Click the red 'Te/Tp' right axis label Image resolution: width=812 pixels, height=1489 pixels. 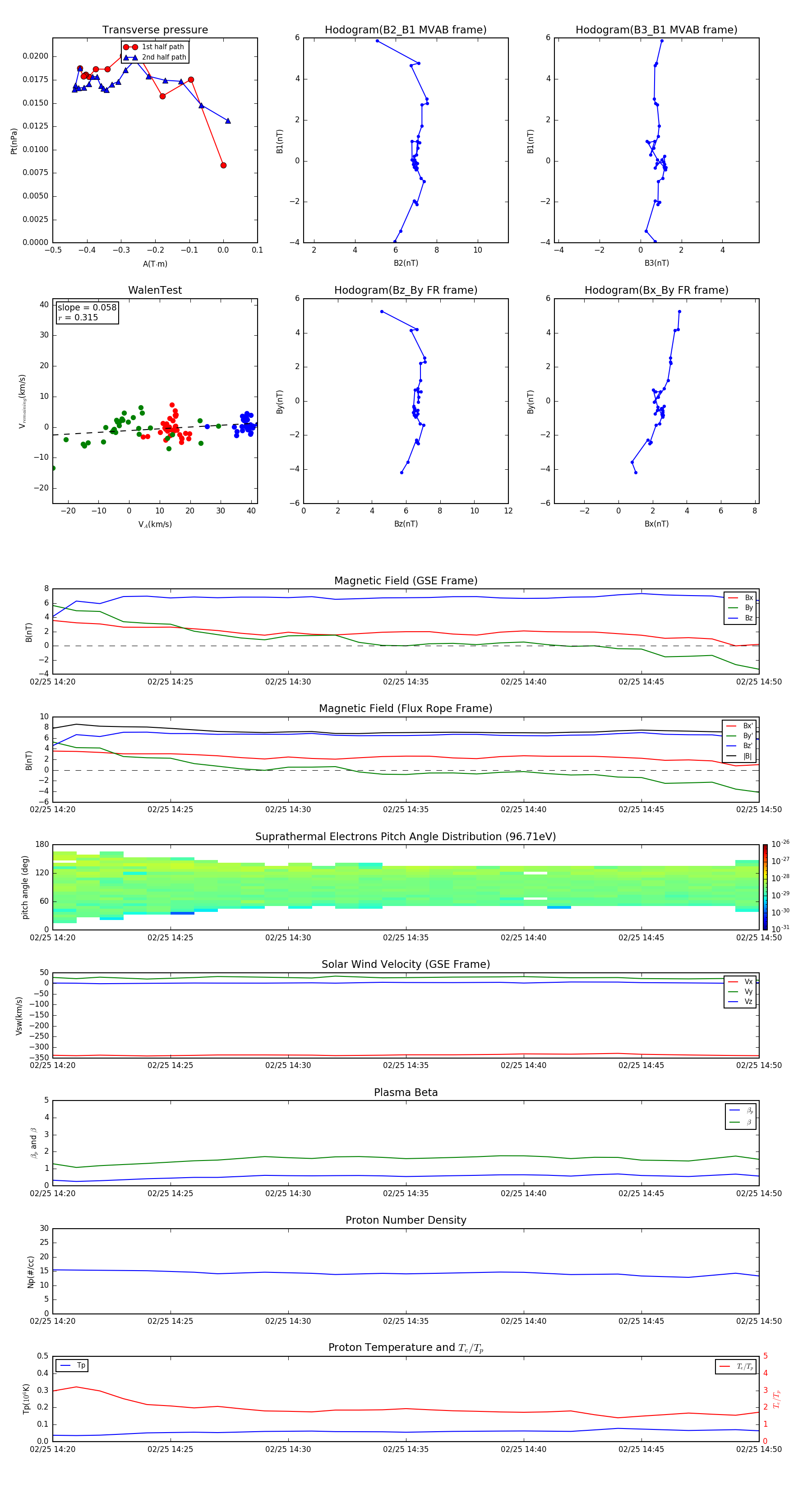click(777, 1399)
